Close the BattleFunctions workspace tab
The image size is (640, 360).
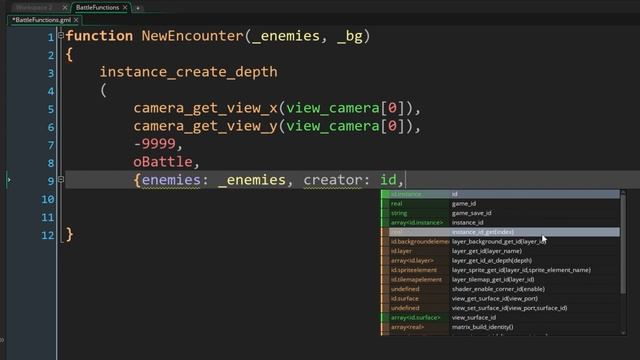pyautogui.click(x=125, y=7)
